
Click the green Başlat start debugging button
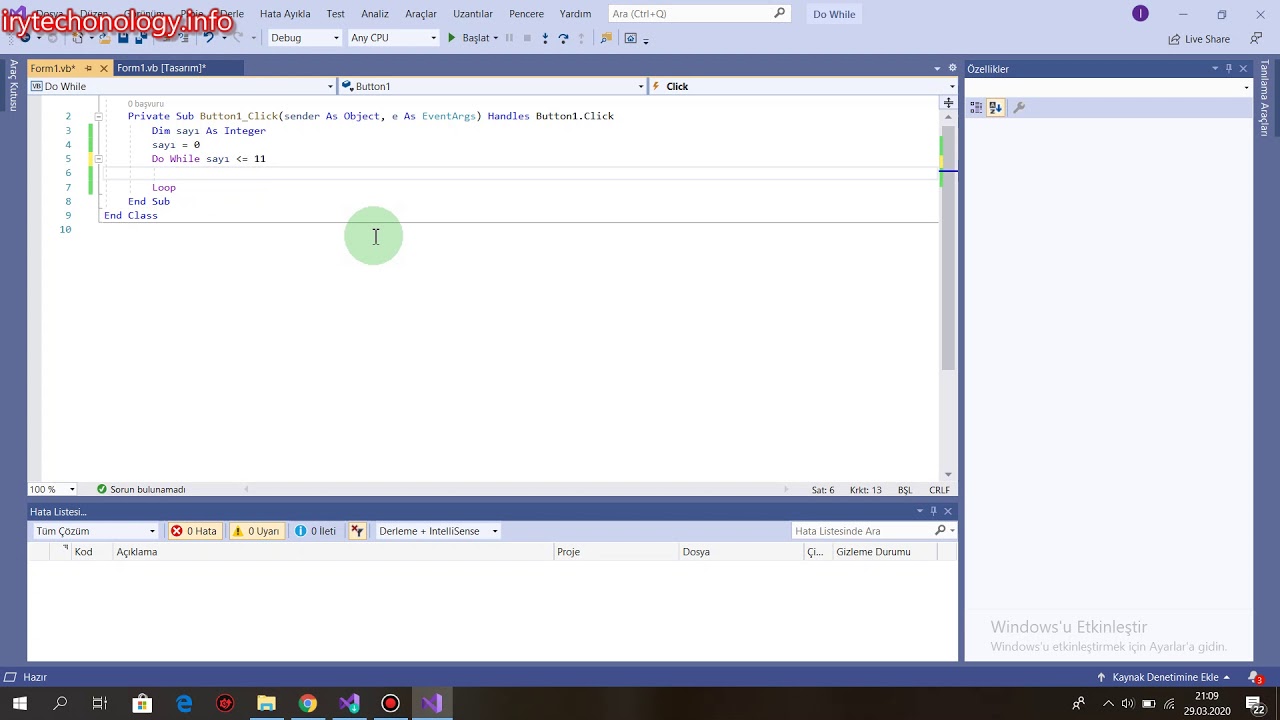469,38
